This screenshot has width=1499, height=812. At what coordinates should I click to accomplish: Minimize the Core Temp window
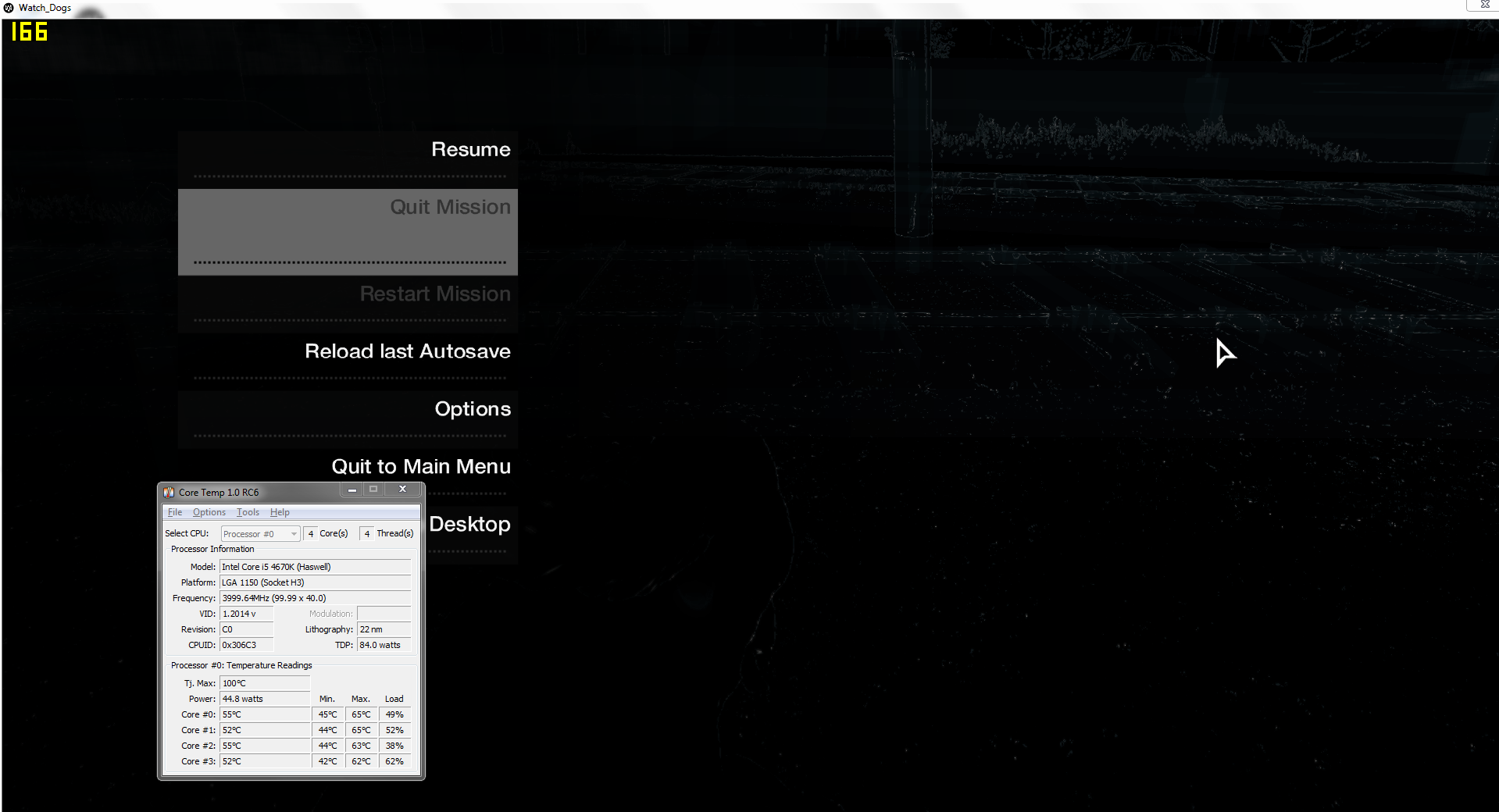(x=352, y=490)
